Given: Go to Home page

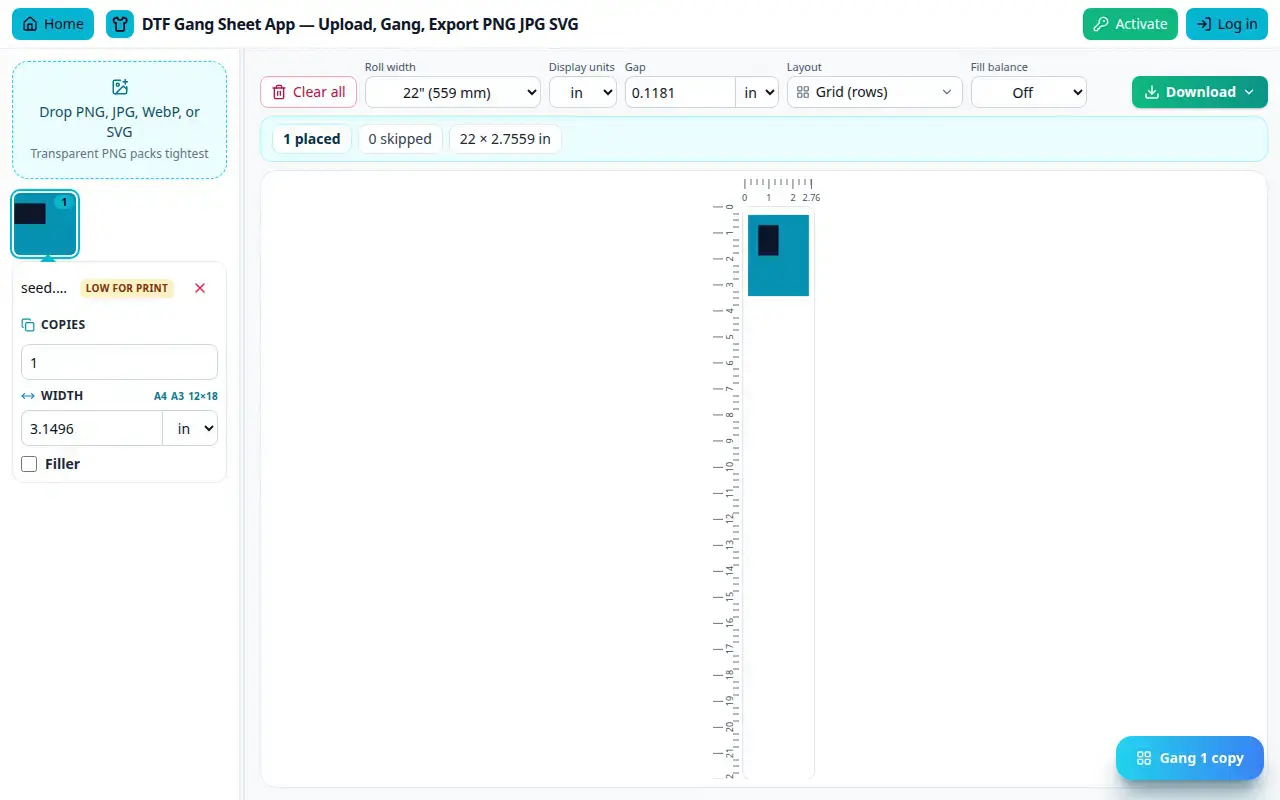Looking at the screenshot, I should click(53, 24).
